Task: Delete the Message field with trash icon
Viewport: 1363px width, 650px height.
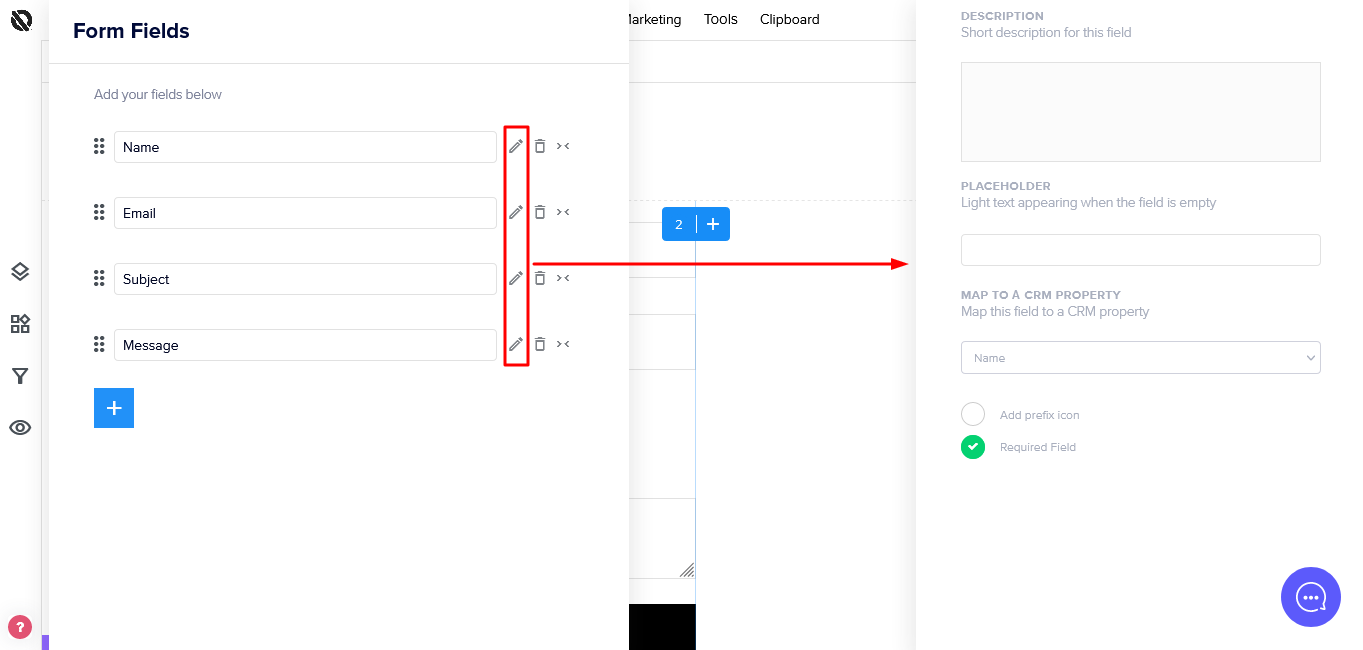Action: coord(540,344)
